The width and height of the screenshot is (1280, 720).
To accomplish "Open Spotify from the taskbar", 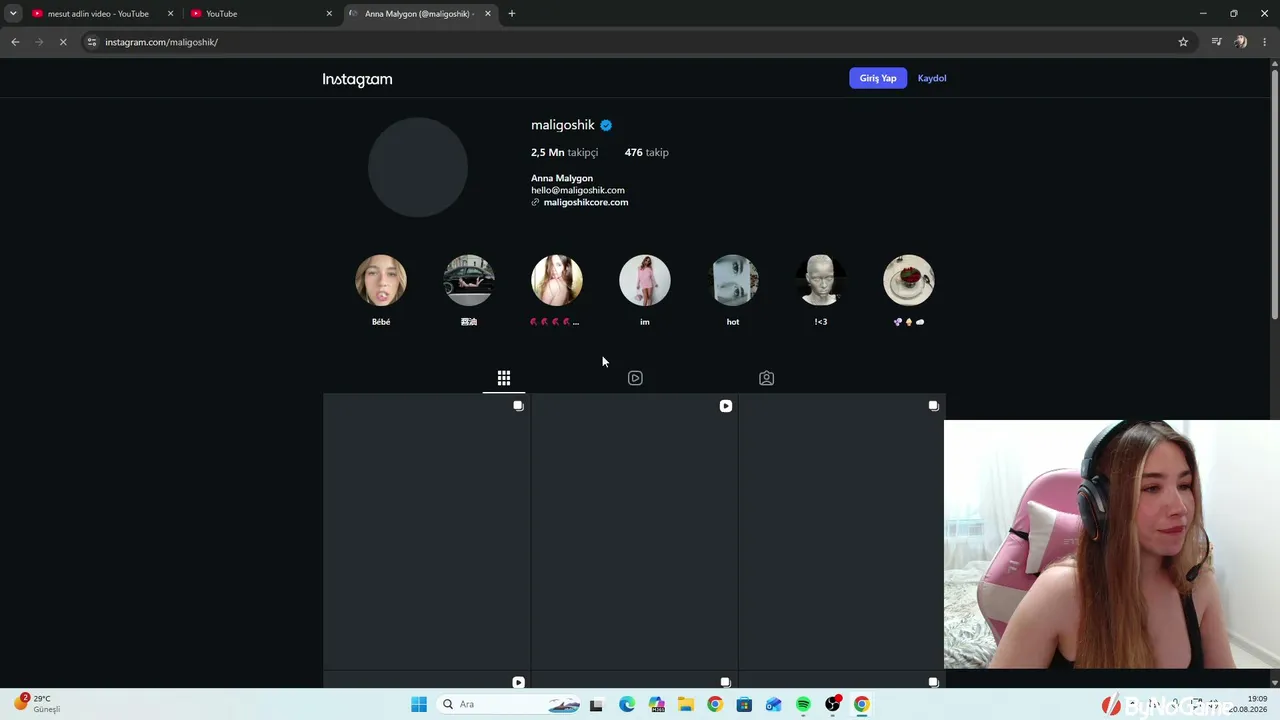I will tap(803, 704).
